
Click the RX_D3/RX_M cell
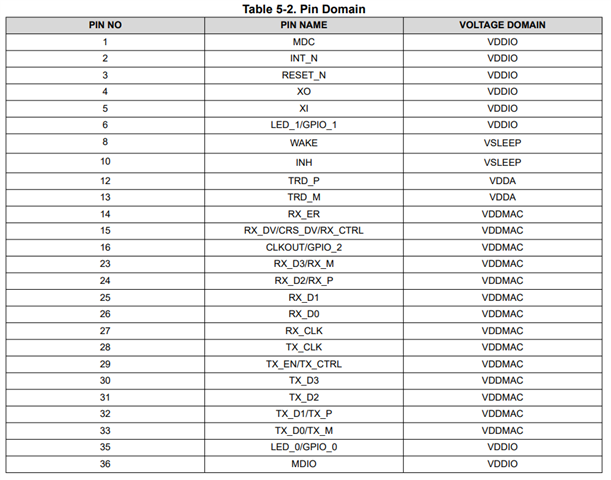tap(304, 264)
